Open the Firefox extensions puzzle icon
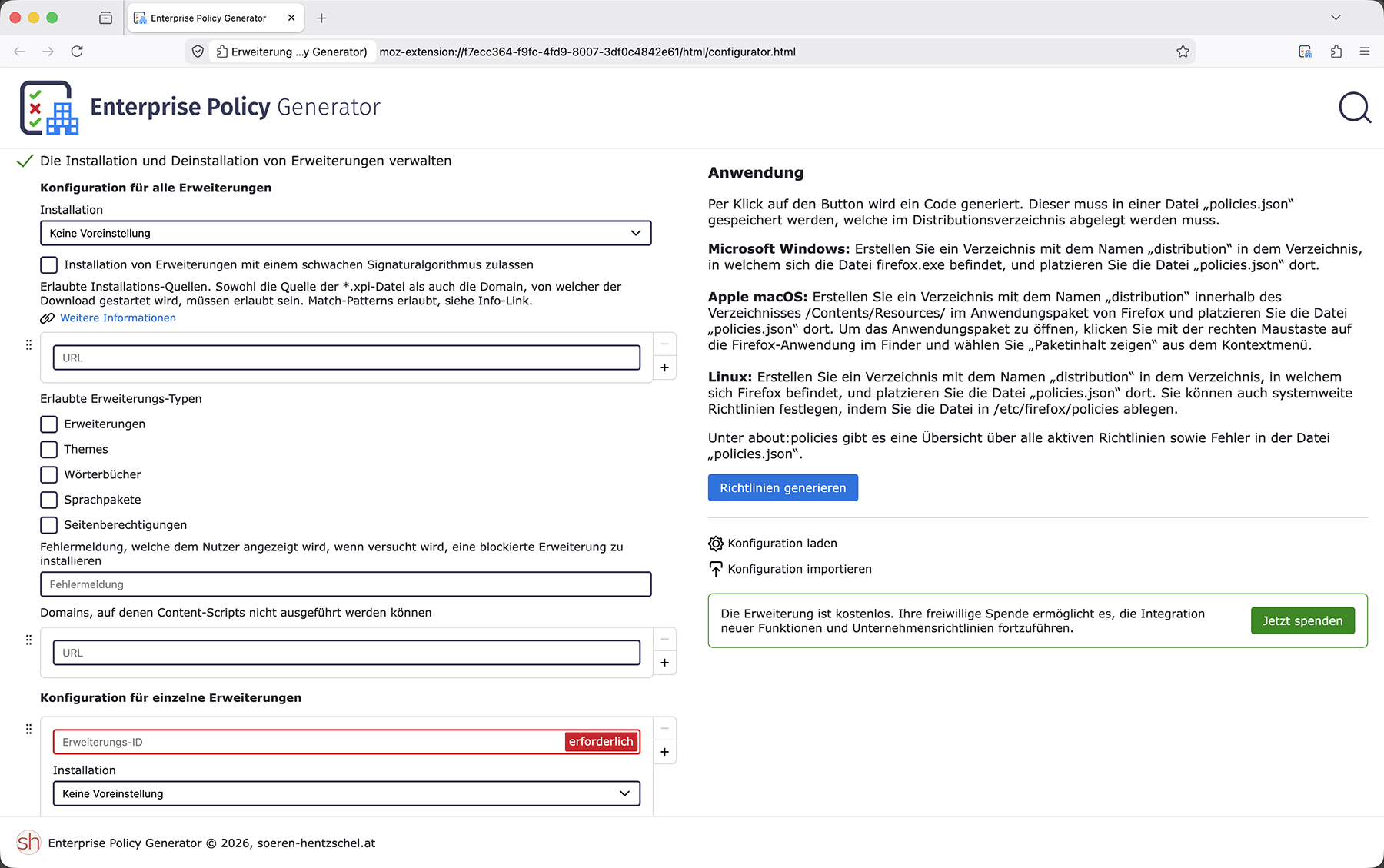 click(x=1336, y=52)
